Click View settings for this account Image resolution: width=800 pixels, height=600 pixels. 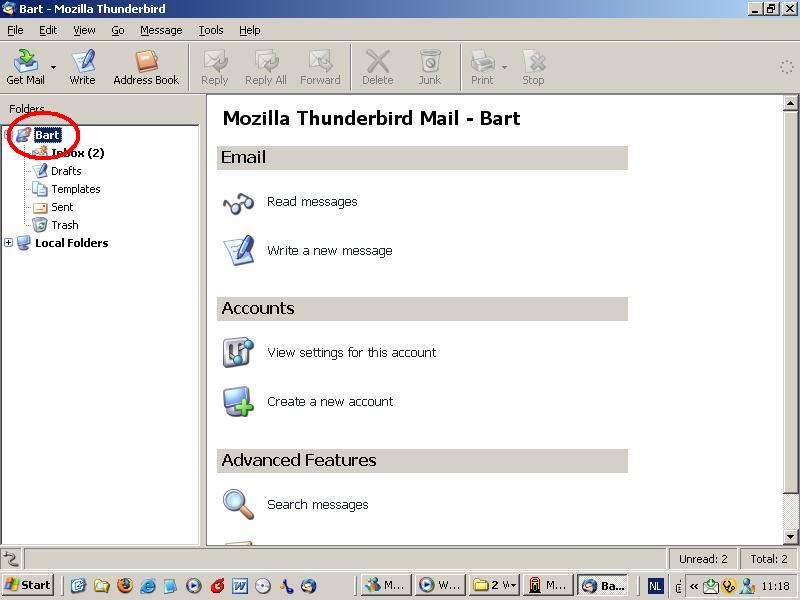[352, 353]
